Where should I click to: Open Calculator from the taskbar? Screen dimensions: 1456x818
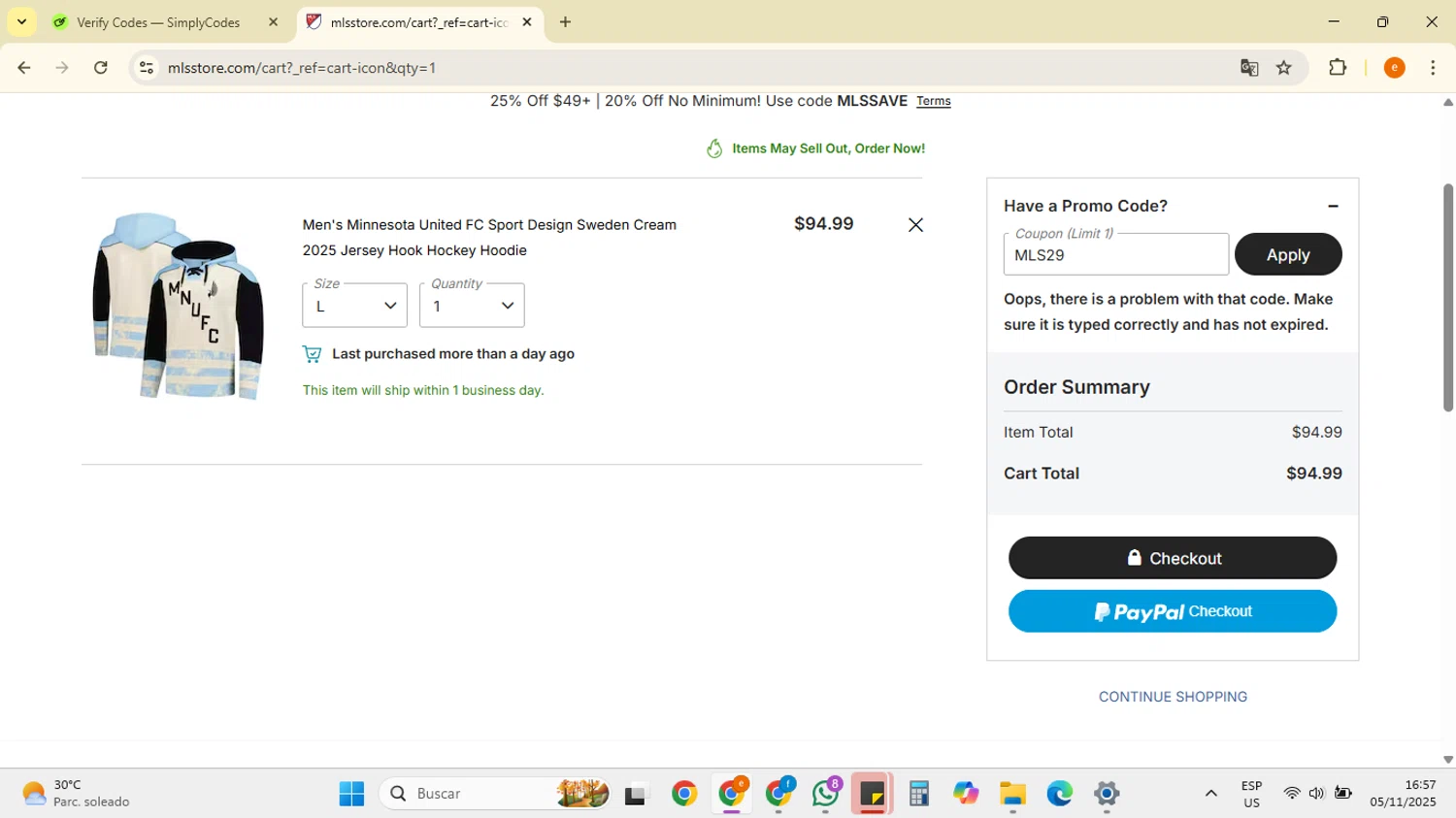click(918, 794)
